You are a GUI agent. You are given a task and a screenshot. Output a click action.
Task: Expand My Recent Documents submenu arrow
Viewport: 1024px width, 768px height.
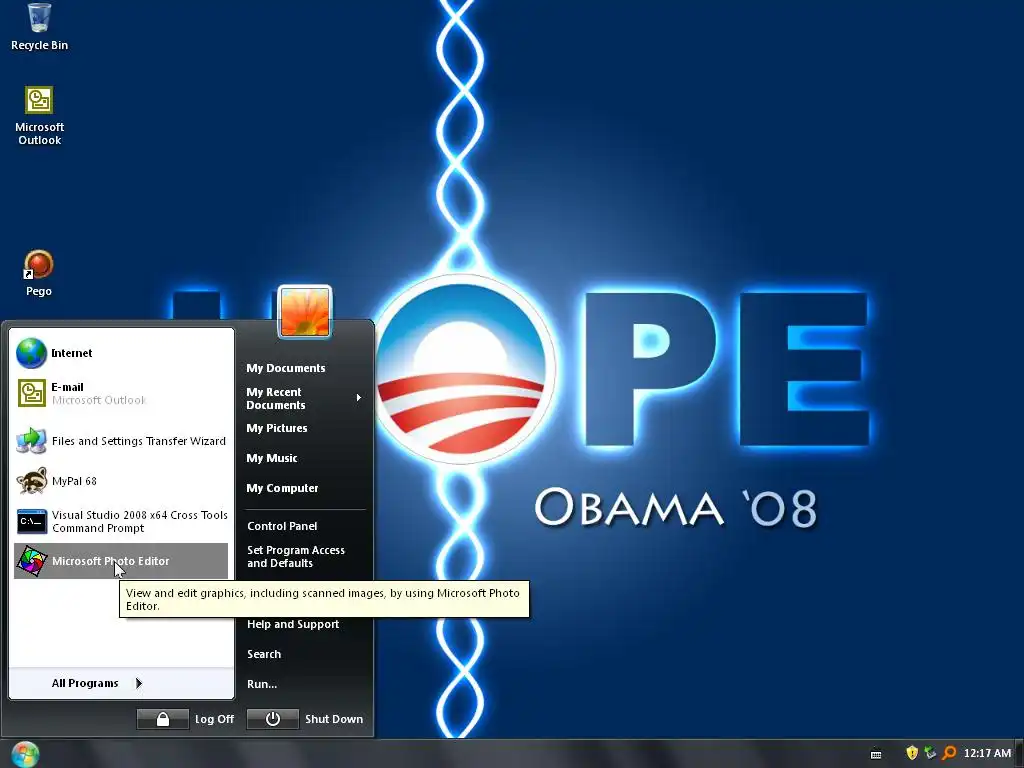(359, 398)
